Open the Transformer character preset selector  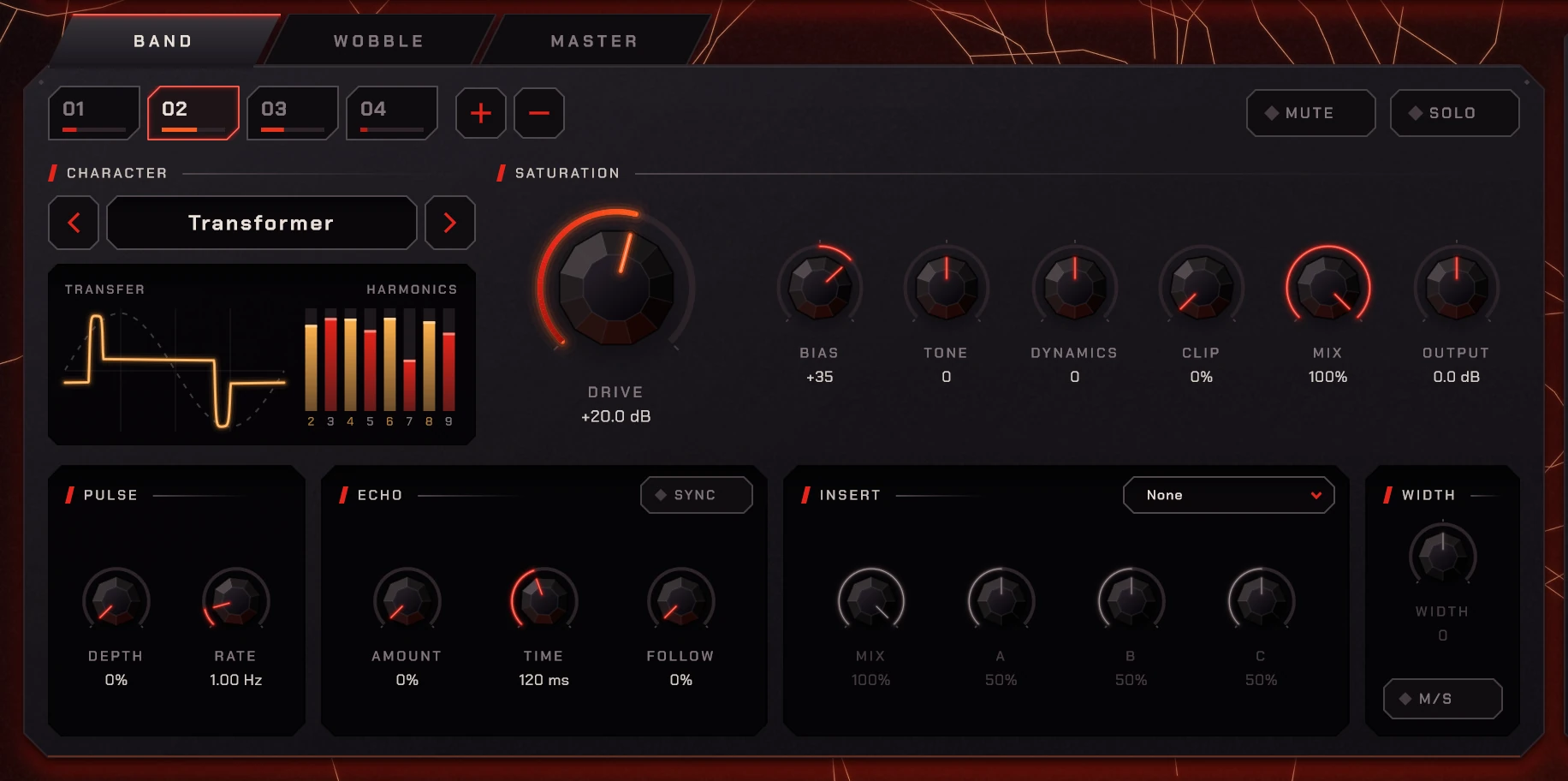tap(262, 223)
